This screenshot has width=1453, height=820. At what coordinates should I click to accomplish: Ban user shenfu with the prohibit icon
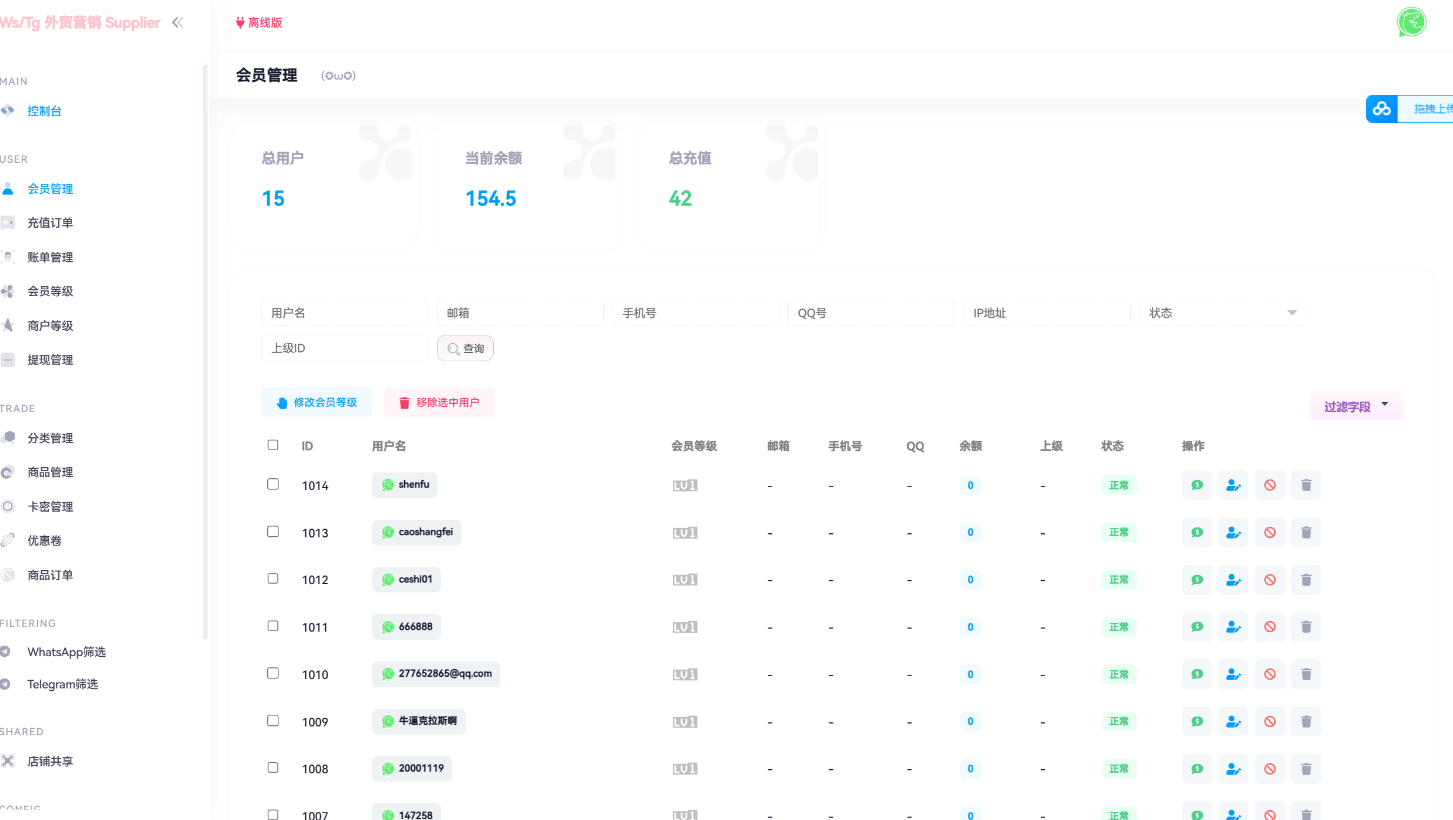[1270, 485]
